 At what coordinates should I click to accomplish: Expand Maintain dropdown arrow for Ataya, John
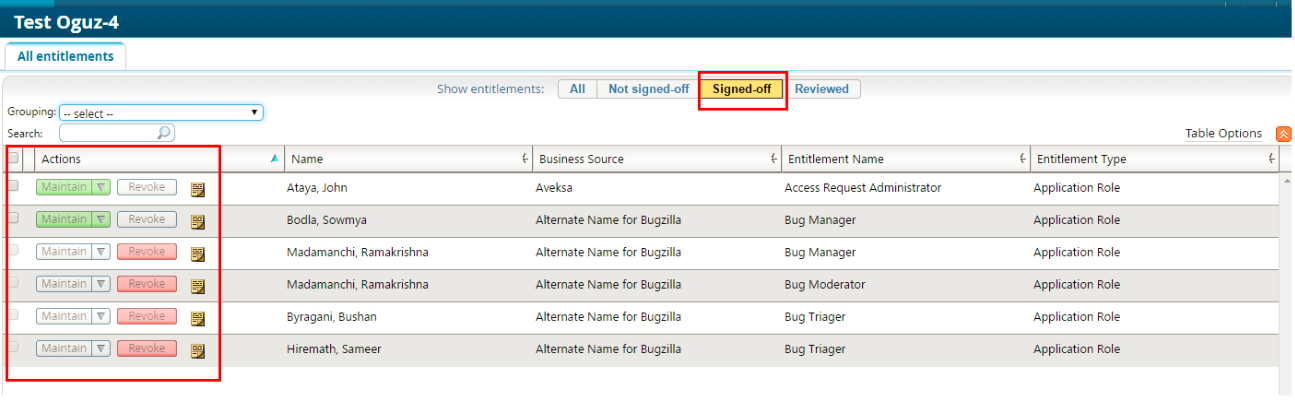[x=101, y=187]
